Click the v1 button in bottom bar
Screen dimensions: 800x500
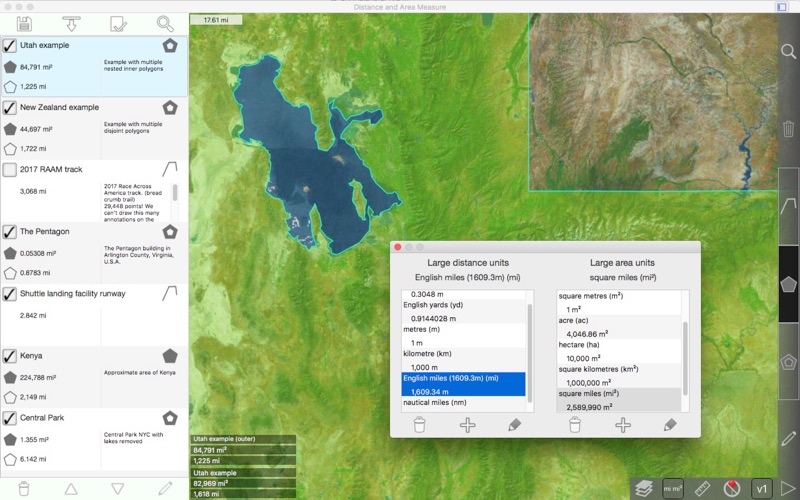click(x=762, y=489)
